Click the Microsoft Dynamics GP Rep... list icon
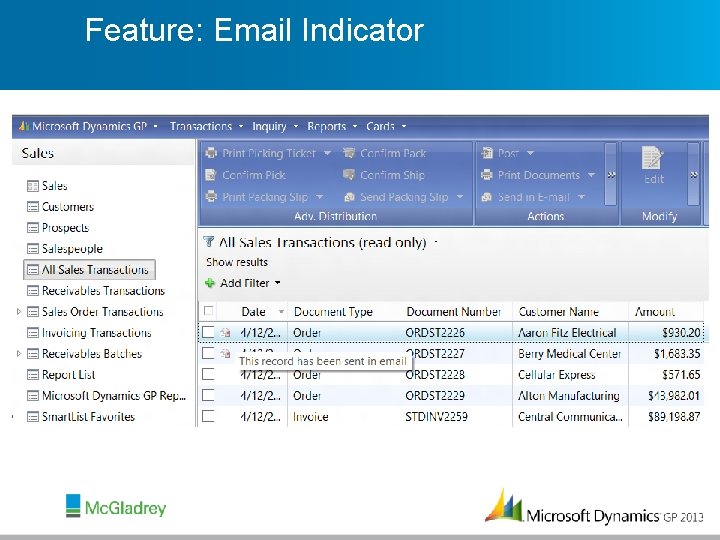 coord(33,396)
